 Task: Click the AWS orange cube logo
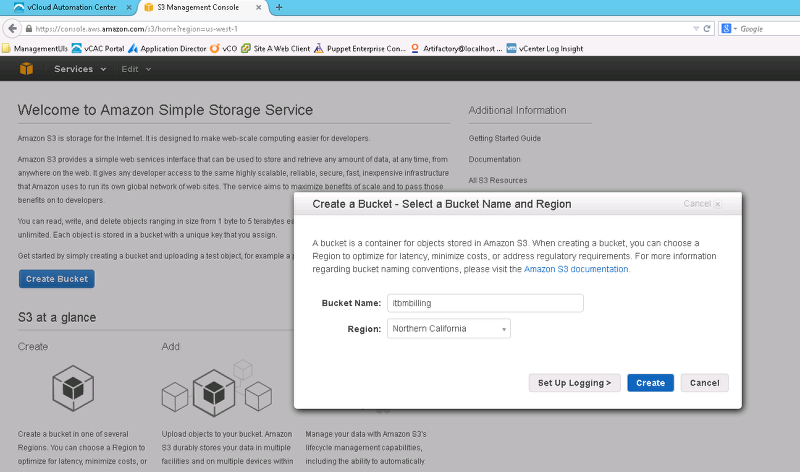pyautogui.click(x=27, y=69)
